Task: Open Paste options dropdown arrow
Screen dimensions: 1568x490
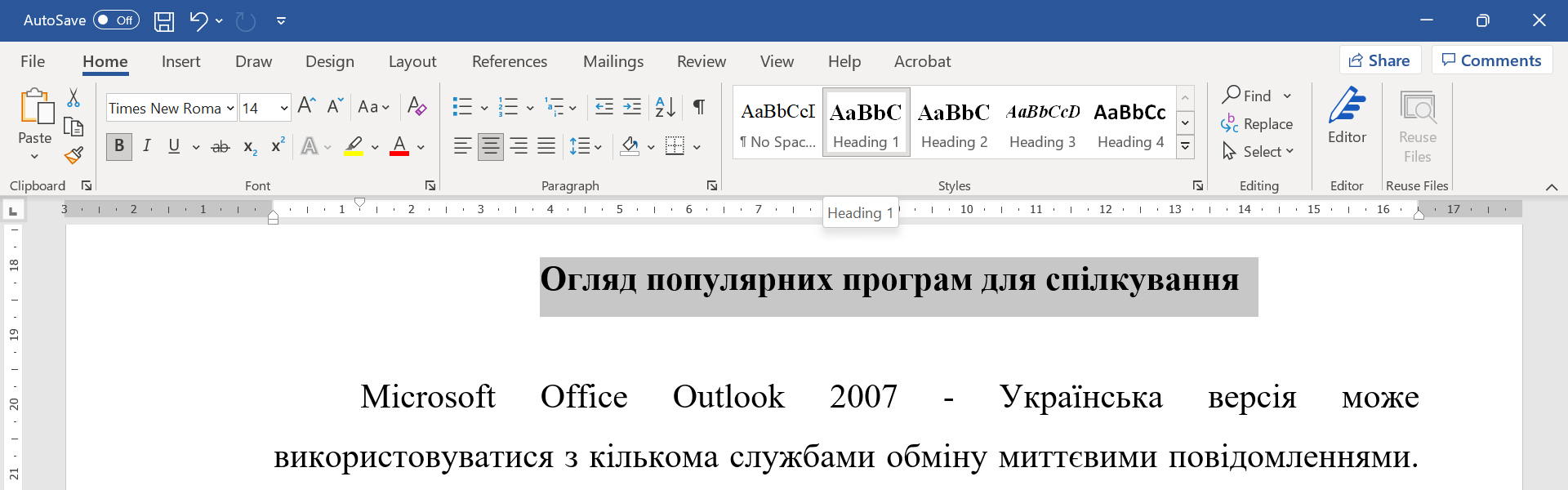Action: pyautogui.click(x=34, y=156)
